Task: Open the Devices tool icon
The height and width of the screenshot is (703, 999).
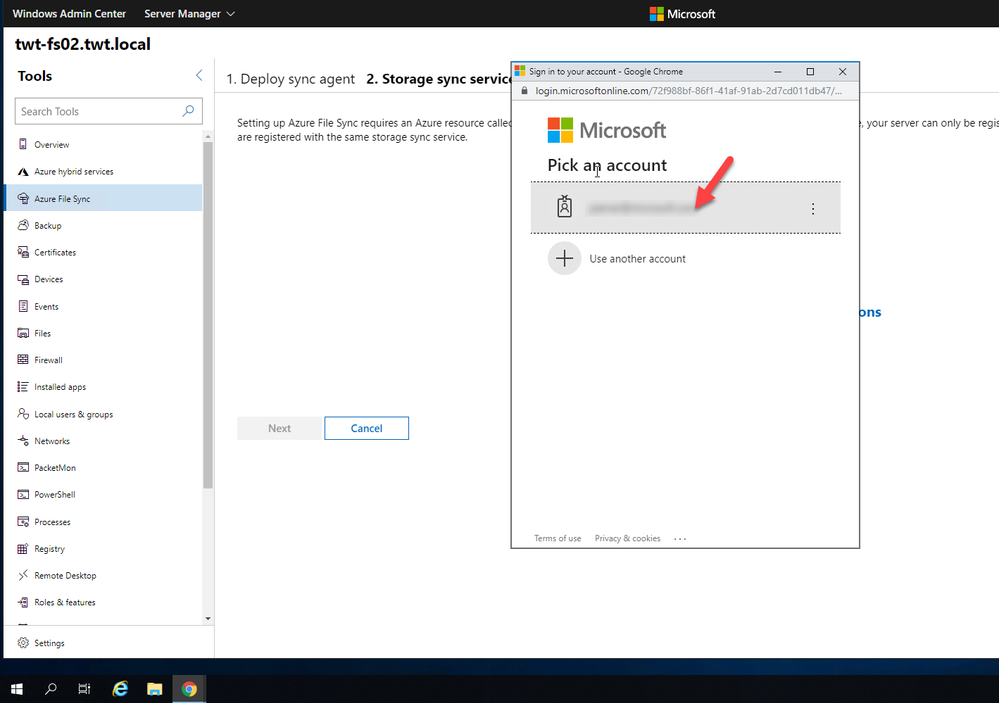Action: coord(23,279)
